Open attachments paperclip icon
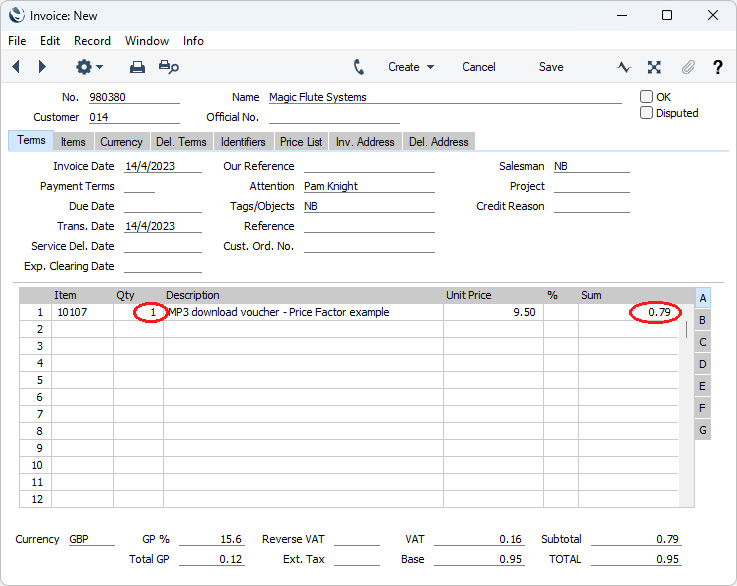This screenshot has width=737, height=586. pos(688,67)
